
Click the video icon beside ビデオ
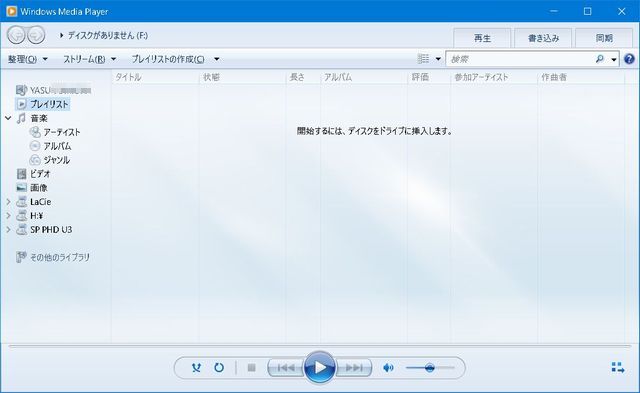[21, 174]
